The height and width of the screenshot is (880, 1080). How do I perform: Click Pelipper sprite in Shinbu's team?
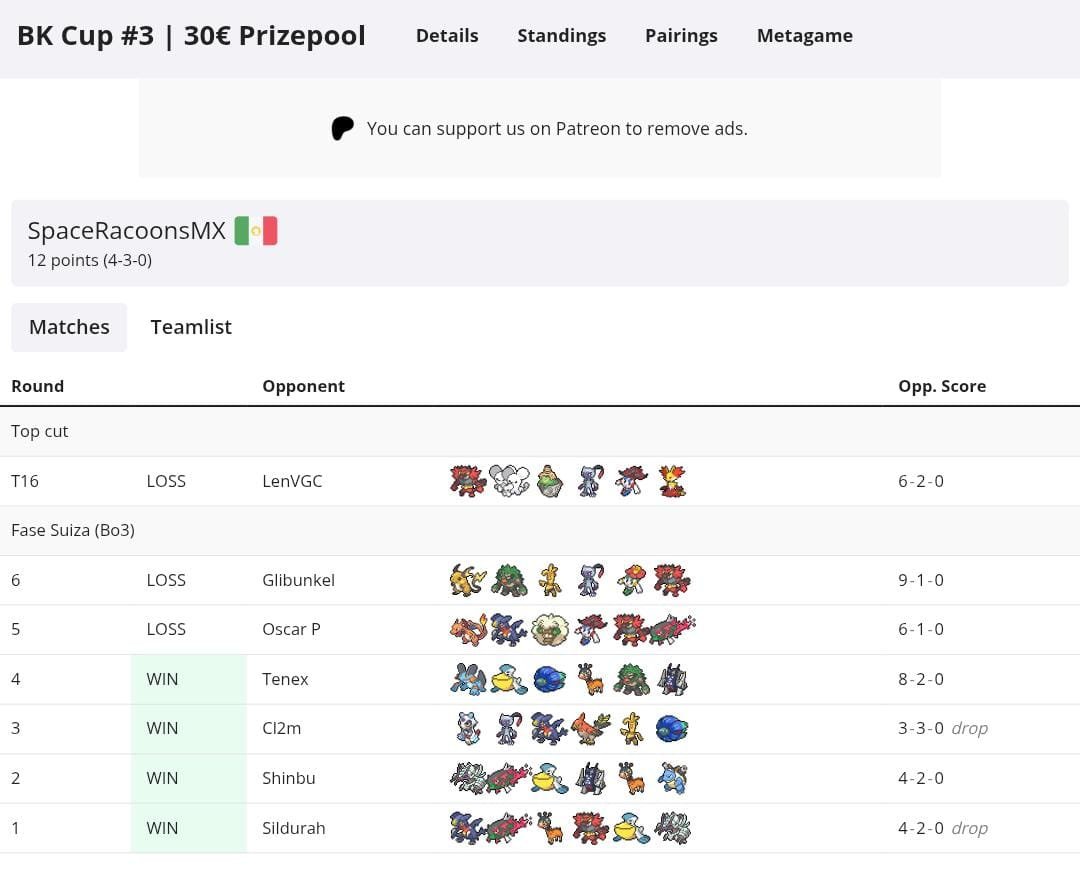coord(550,778)
